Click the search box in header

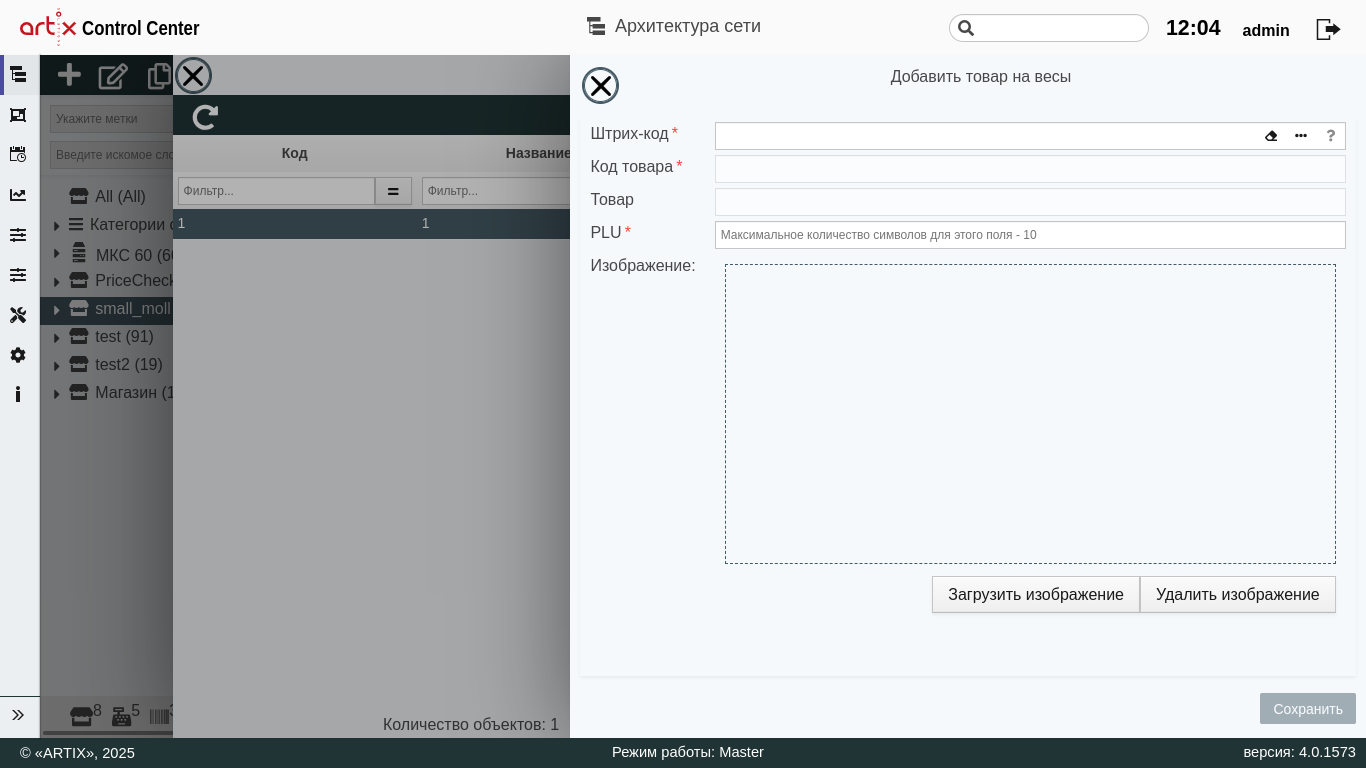(x=1058, y=28)
